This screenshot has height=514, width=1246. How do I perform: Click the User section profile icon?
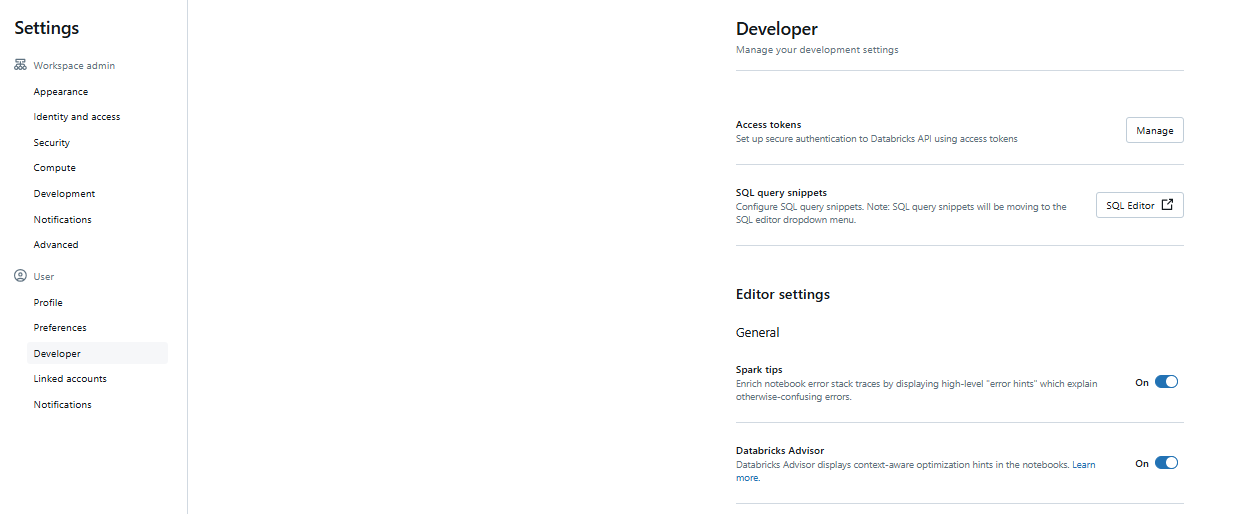point(20,276)
